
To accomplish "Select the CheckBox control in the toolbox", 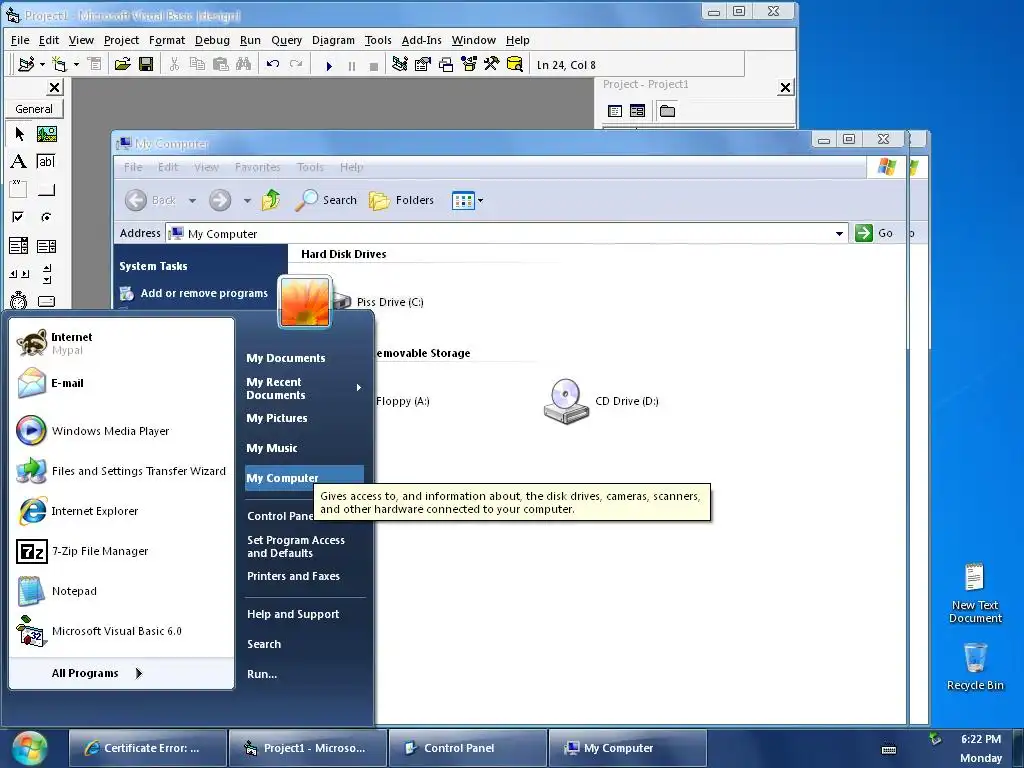I will (x=19, y=217).
